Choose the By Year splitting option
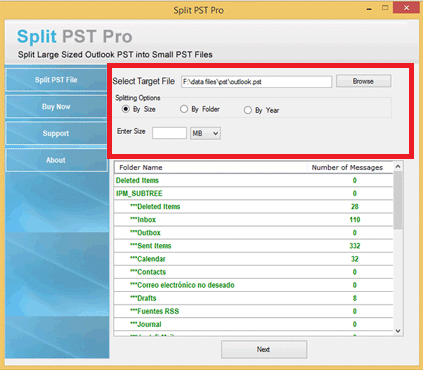 point(247,110)
